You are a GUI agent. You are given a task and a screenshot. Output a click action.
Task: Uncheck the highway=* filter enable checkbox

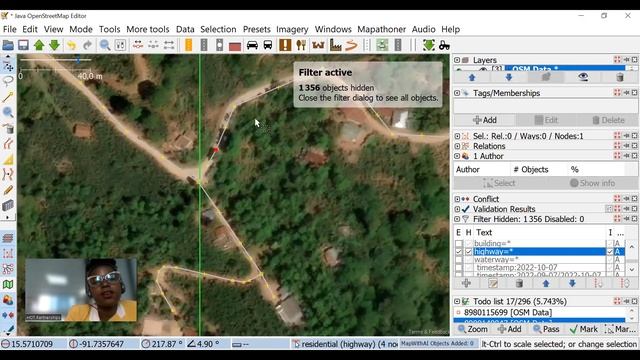coord(458,252)
